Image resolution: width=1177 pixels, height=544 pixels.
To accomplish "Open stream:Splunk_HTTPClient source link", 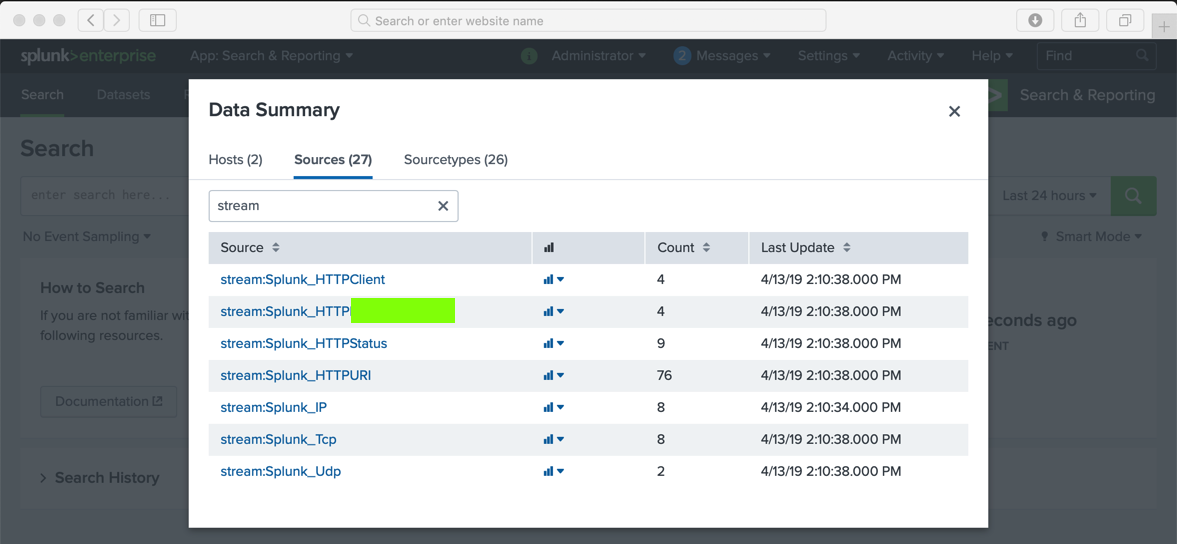I will (x=303, y=279).
